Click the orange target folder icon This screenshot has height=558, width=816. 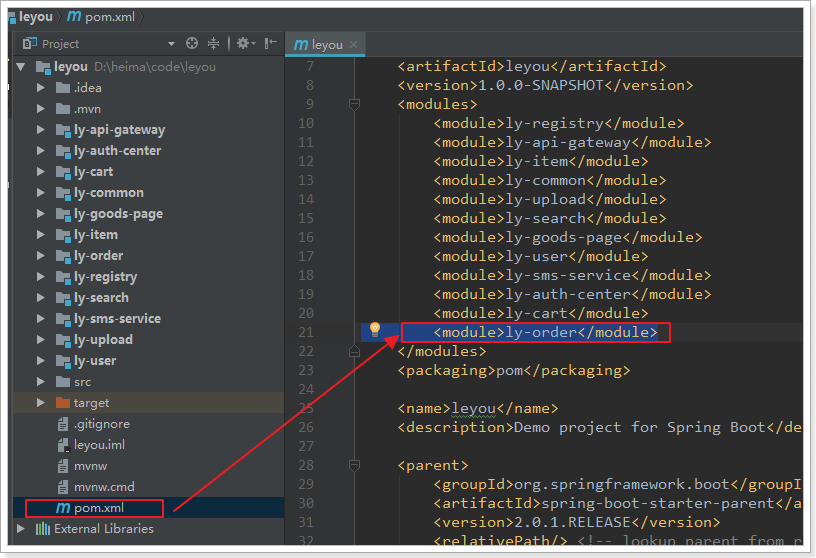63,402
